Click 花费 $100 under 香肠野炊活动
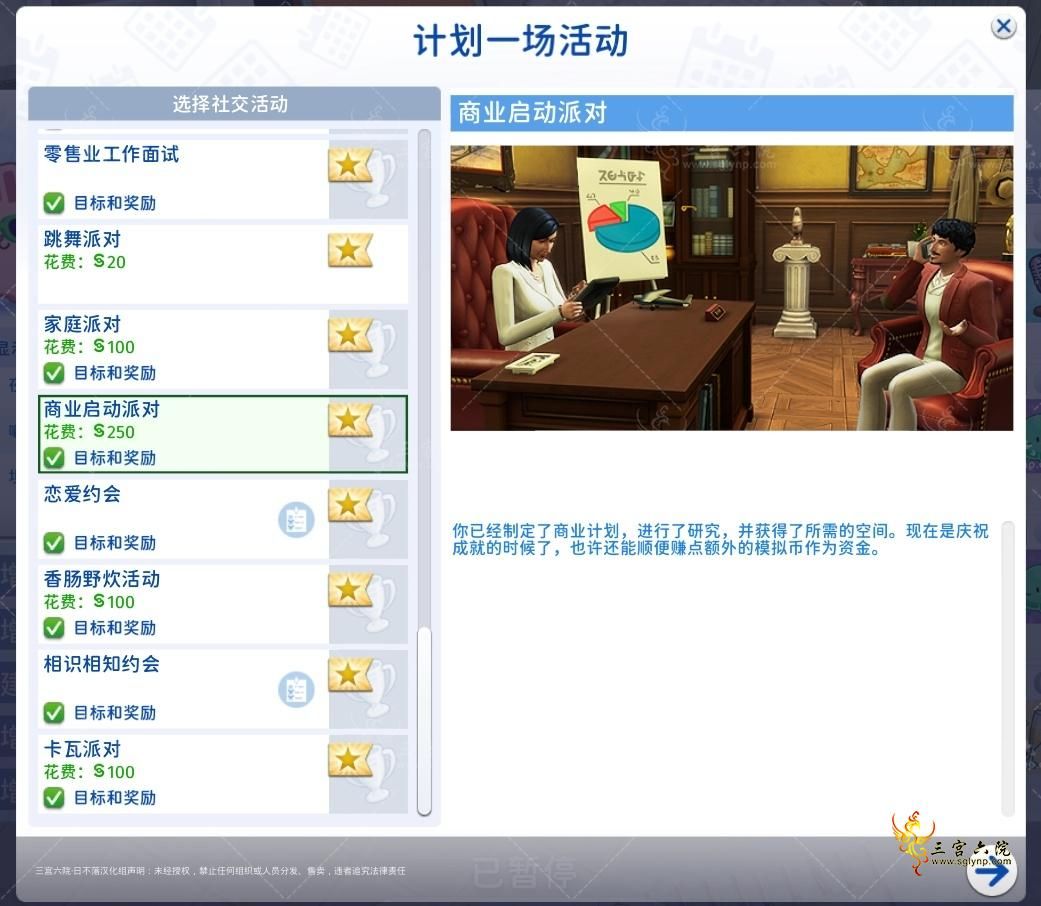The image size is (1041, 906). [x=89, y=602]
